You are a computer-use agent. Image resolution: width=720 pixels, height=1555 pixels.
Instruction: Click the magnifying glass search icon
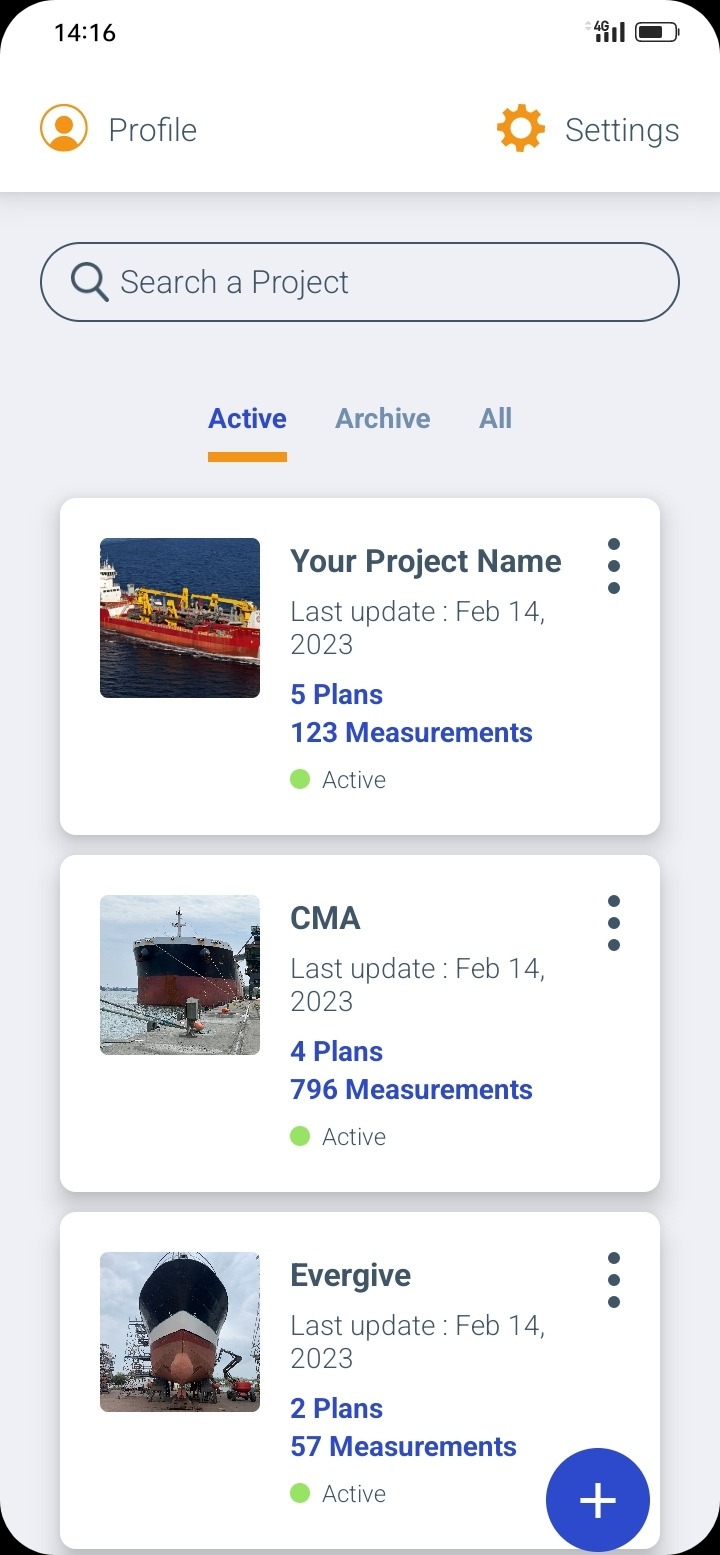click(x=90, y=282)
